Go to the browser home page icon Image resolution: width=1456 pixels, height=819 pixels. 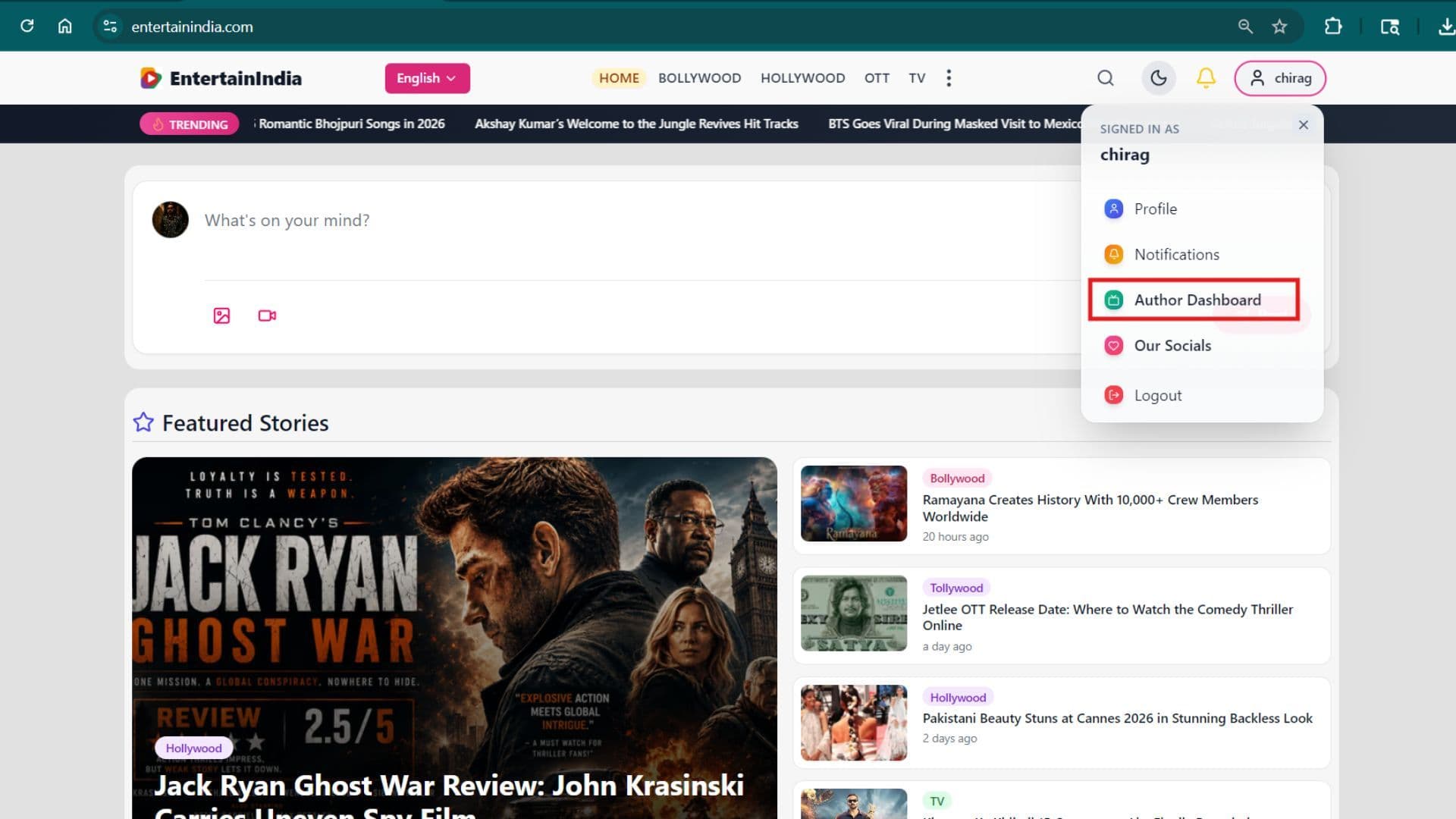[x=65, y=27]
